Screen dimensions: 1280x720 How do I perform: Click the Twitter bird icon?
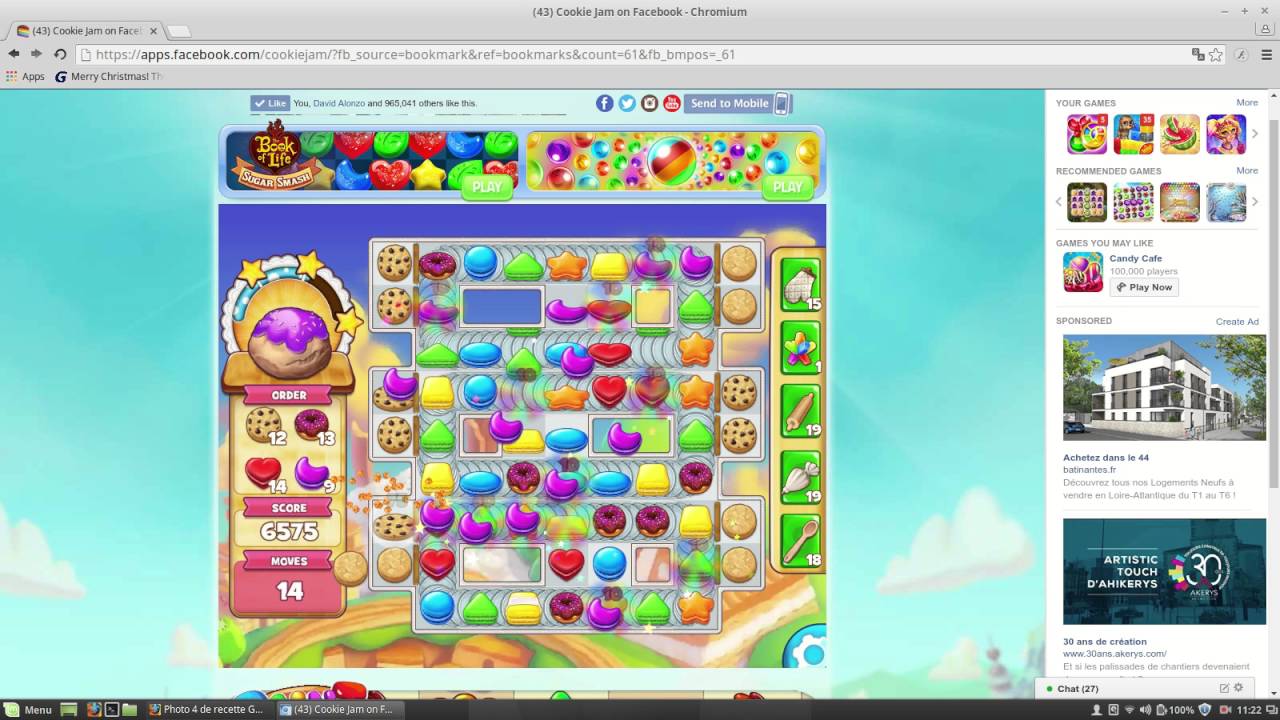(x=627, y=103)
